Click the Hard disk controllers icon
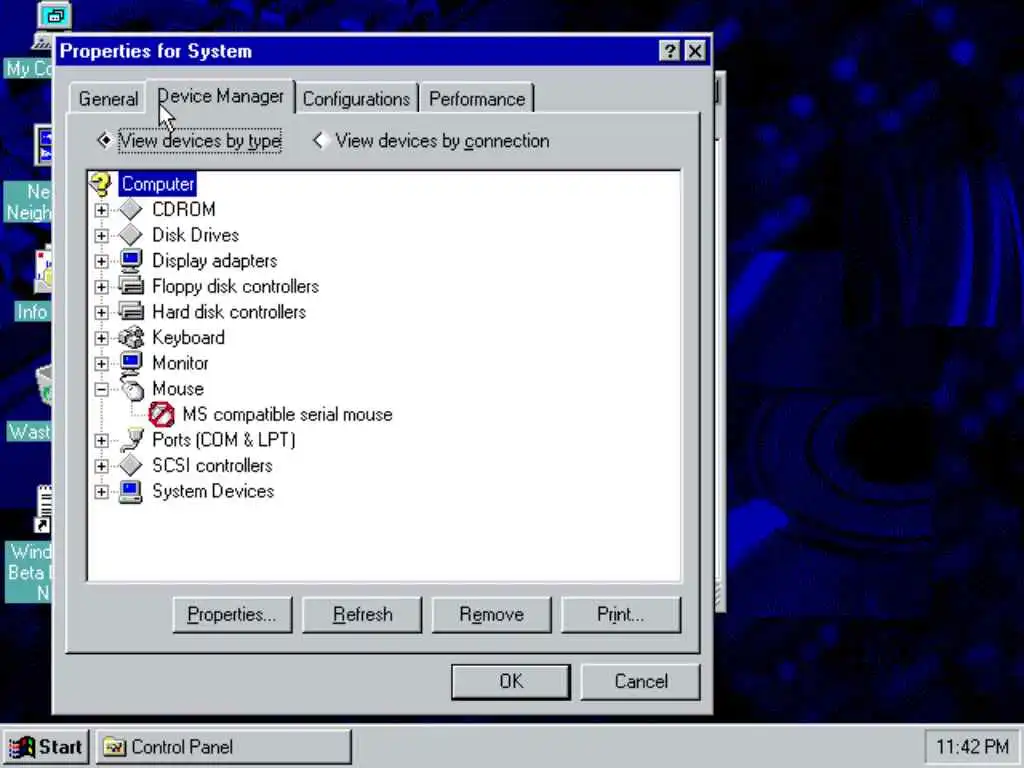Viewport: 1024px width, 768px height. click(131, 312)
